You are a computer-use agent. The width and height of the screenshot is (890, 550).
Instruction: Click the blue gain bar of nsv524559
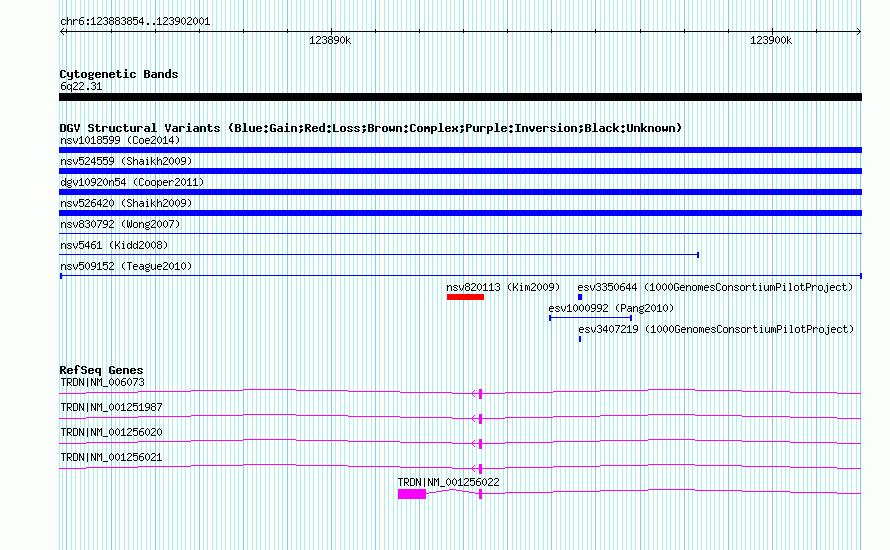click(460, 171)
